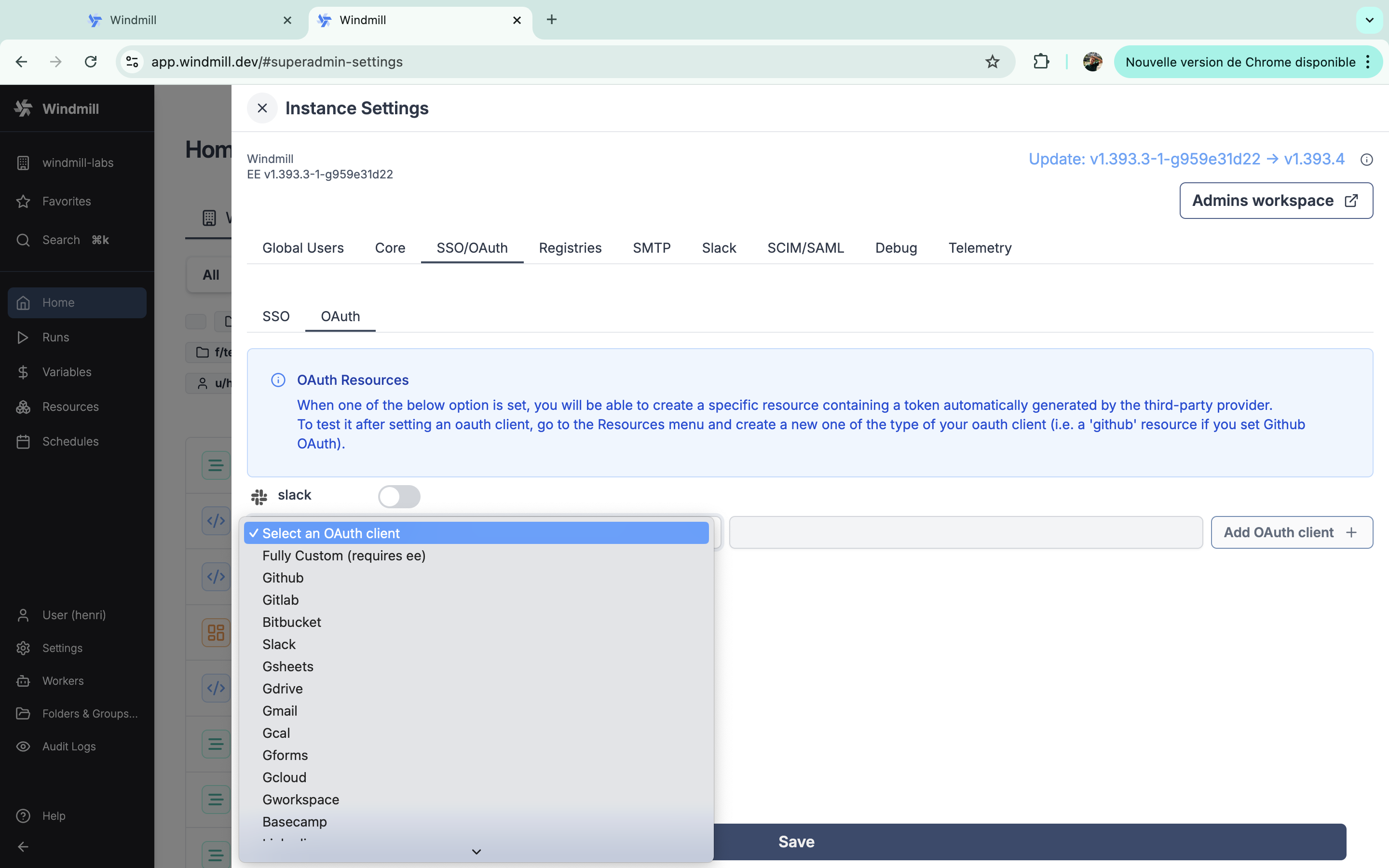Expand more OAuth options via the chevron
Image resolution: width=1389 pixels, height=868 pixels.
click(477, 851)
